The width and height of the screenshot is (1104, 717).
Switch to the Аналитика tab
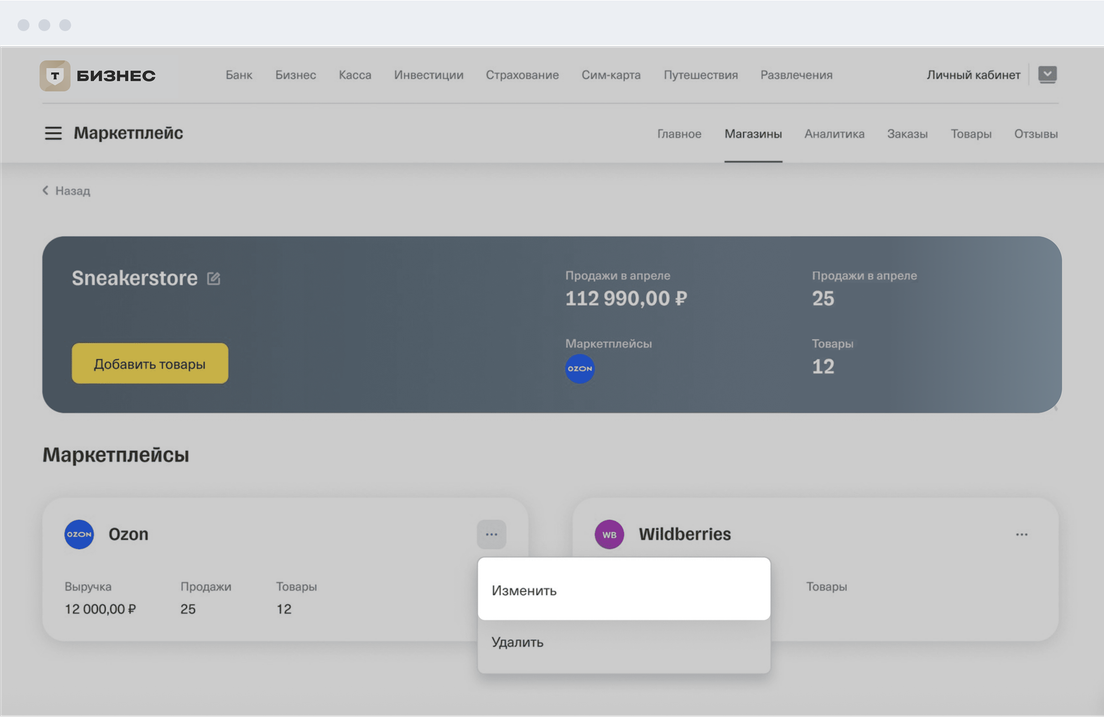[x=834, y=134]
